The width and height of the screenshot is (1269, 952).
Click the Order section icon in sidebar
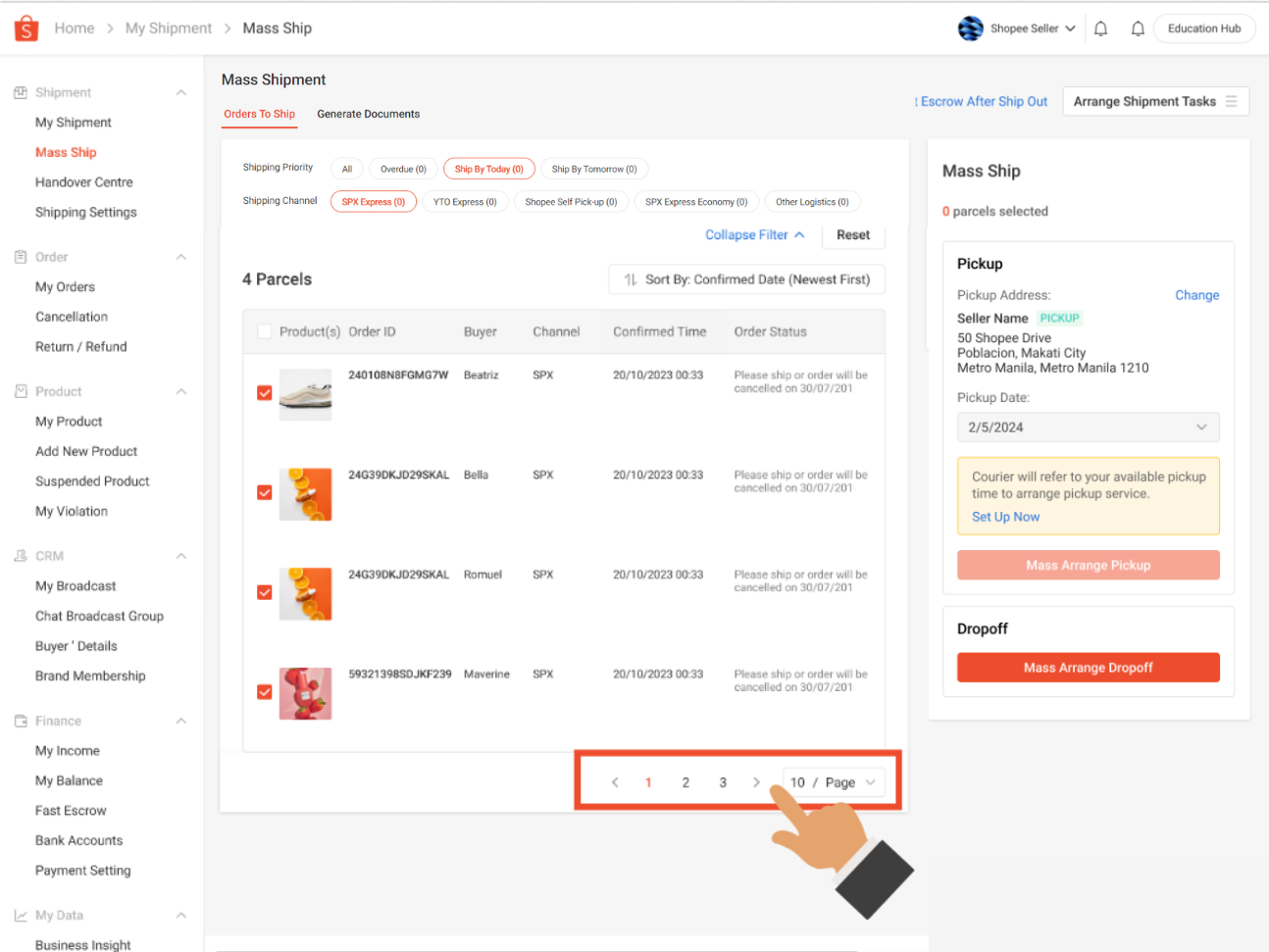22,256
